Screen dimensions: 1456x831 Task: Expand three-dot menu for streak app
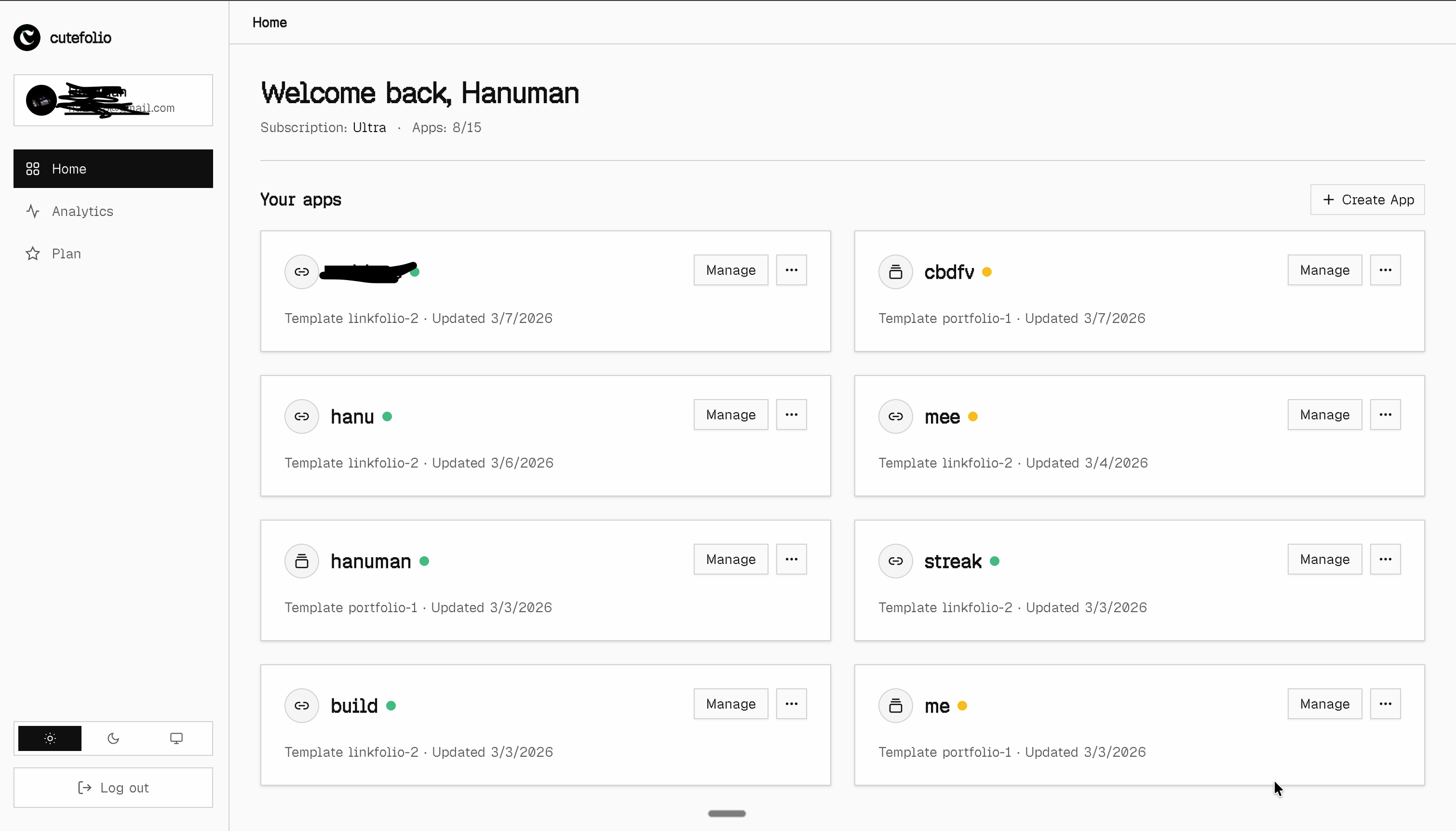click(x=1385, y=559)
